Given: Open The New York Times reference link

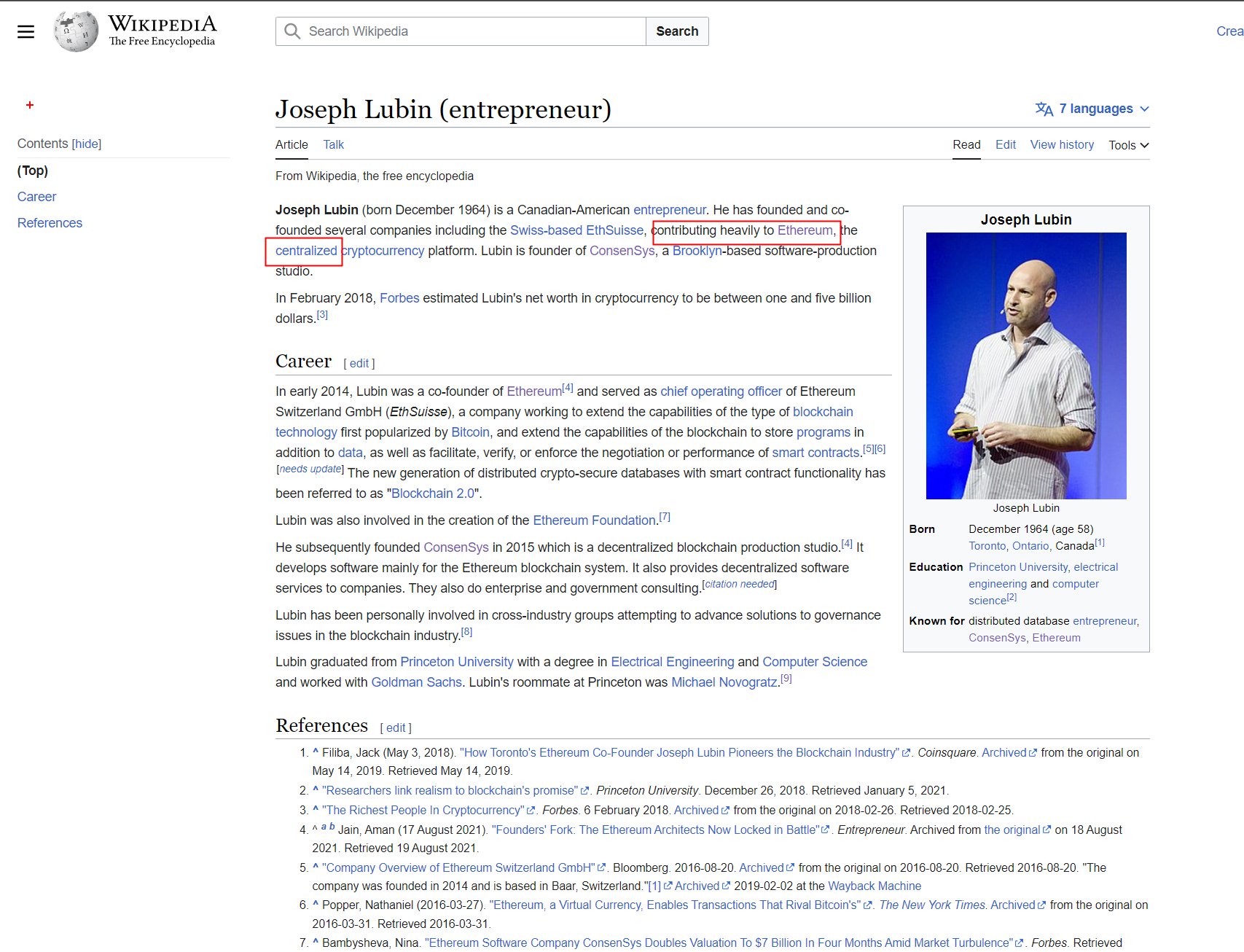Looking at the screenshot, I should click(931, 905).
